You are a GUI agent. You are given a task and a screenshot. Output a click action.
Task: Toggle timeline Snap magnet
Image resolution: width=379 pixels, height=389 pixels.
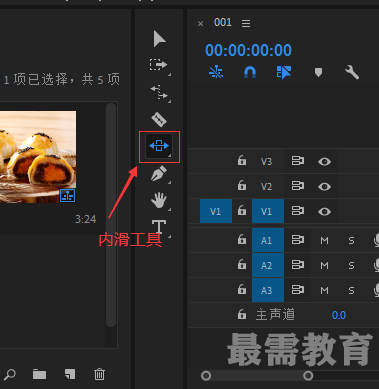(x=250, y=72)
